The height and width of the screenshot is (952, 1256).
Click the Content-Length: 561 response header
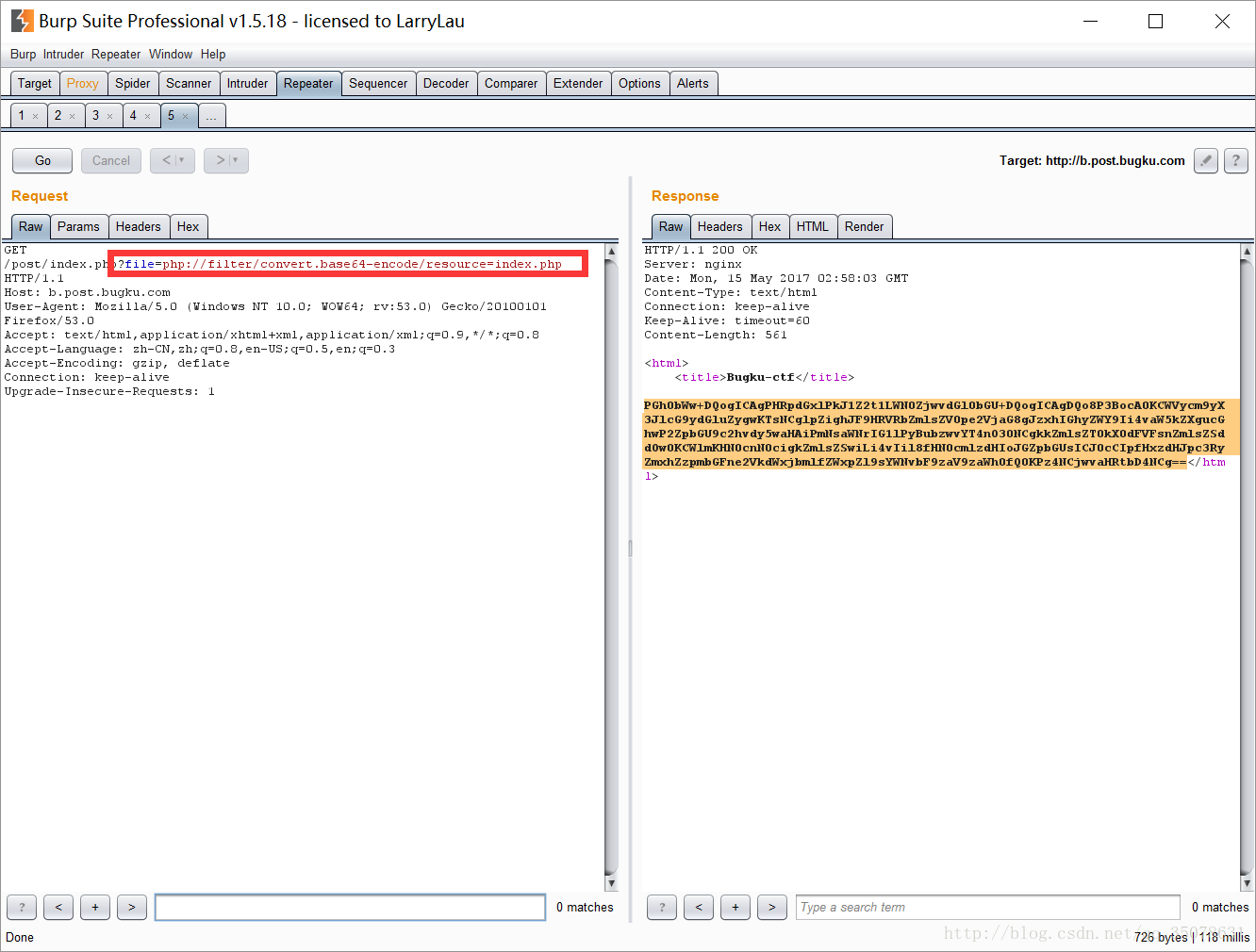click(716, 335)
